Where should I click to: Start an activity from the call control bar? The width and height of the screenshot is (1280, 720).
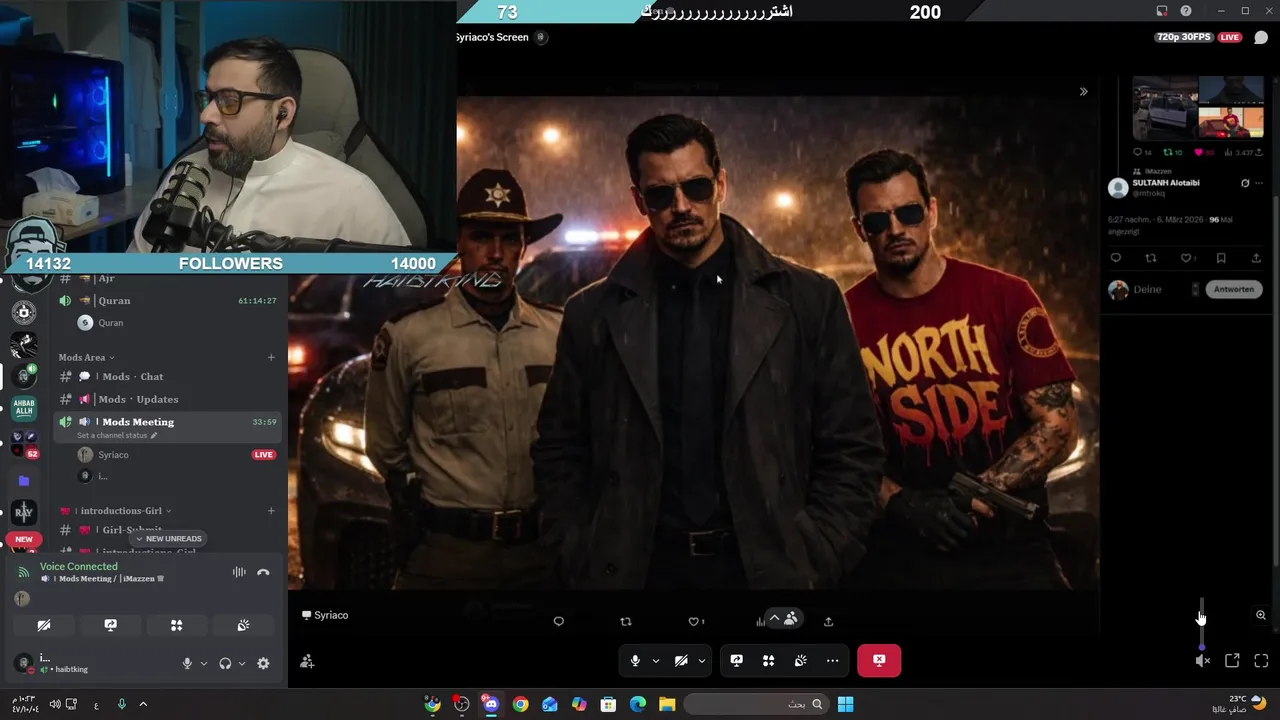tap(768, 660)
